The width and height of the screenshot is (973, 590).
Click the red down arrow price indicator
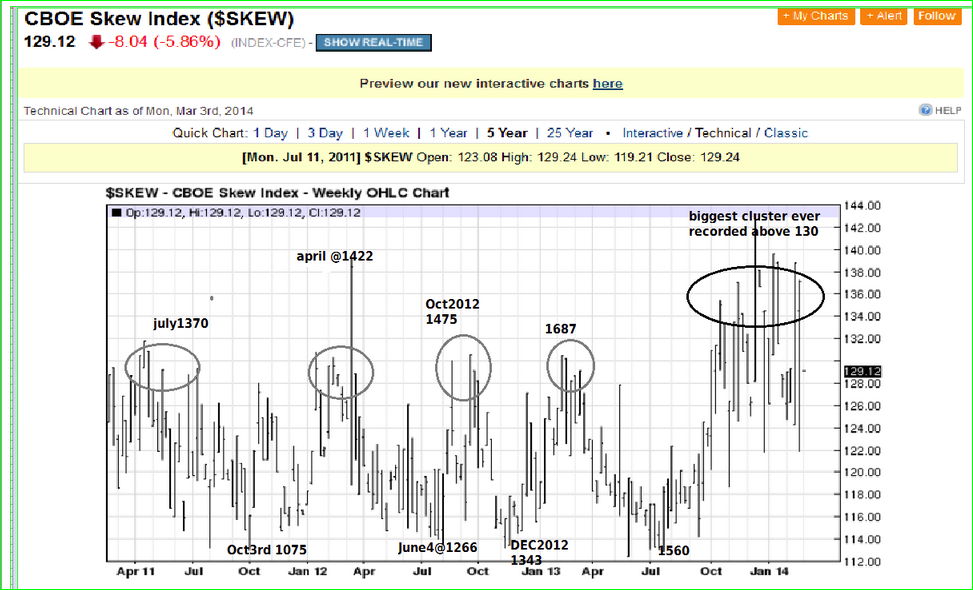[96, 42]
